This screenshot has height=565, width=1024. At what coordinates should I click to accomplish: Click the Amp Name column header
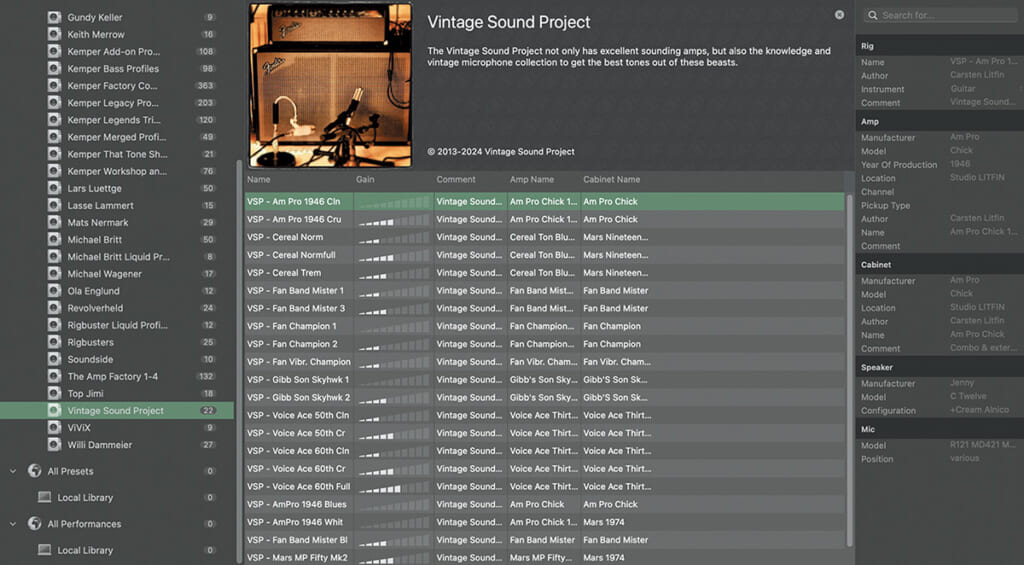click(531, 180)
